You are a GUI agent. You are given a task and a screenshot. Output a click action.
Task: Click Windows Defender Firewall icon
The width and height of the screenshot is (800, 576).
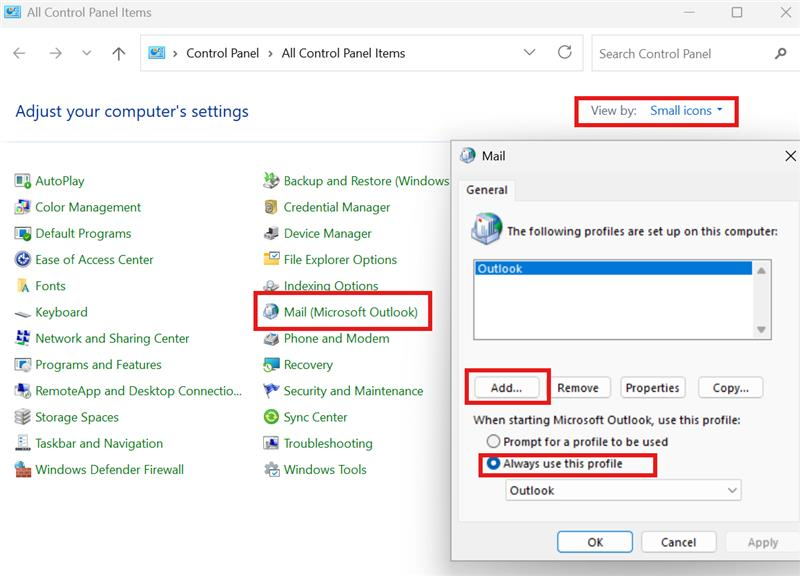22,469
